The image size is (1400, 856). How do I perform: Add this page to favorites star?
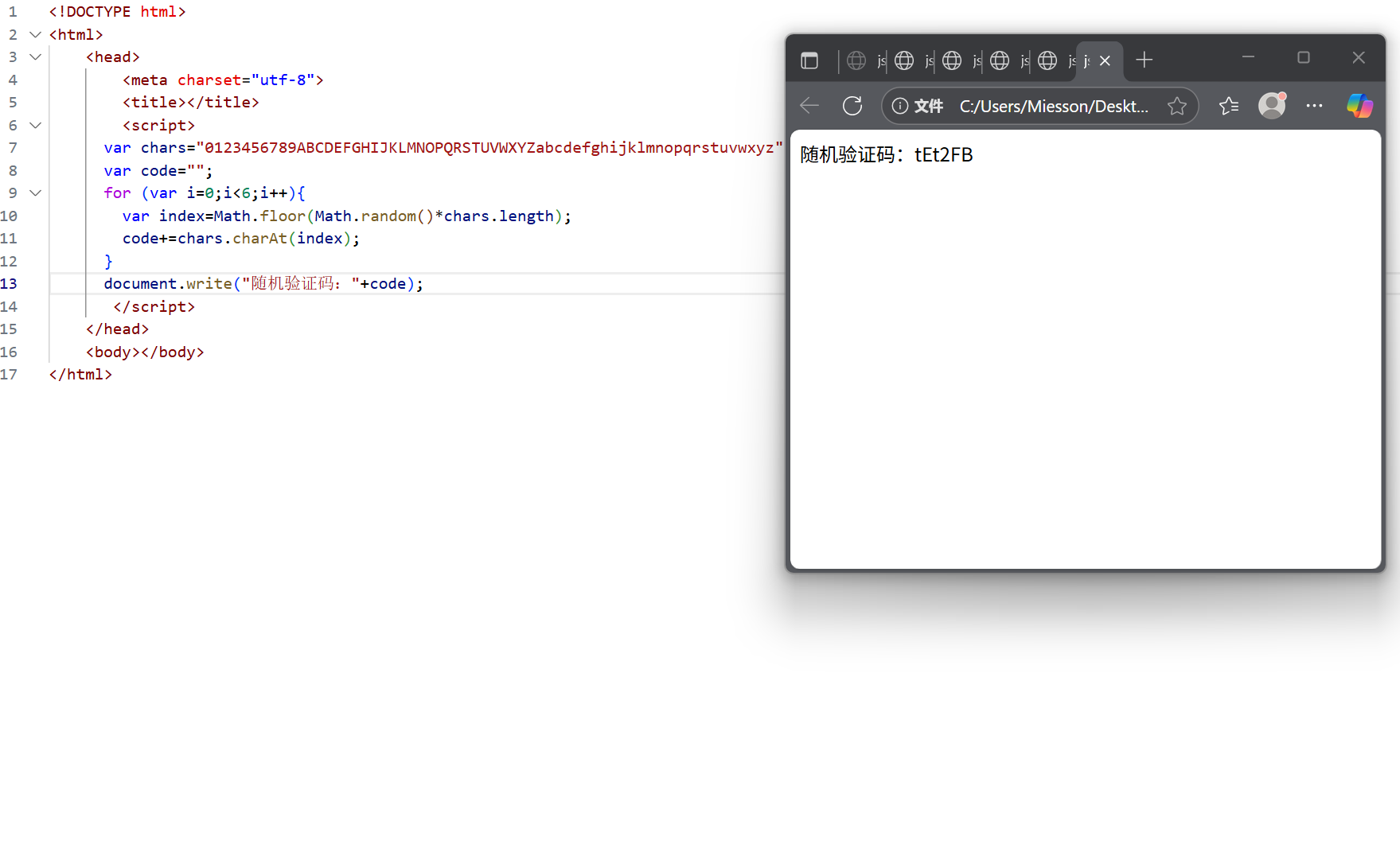coord(1177,106)
